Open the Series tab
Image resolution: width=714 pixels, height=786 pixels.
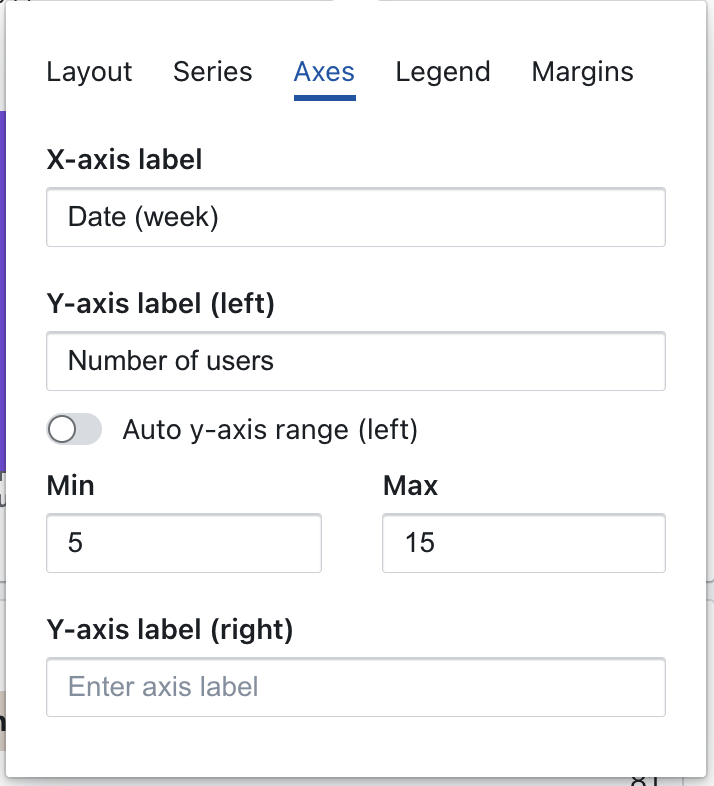[213, 72]
